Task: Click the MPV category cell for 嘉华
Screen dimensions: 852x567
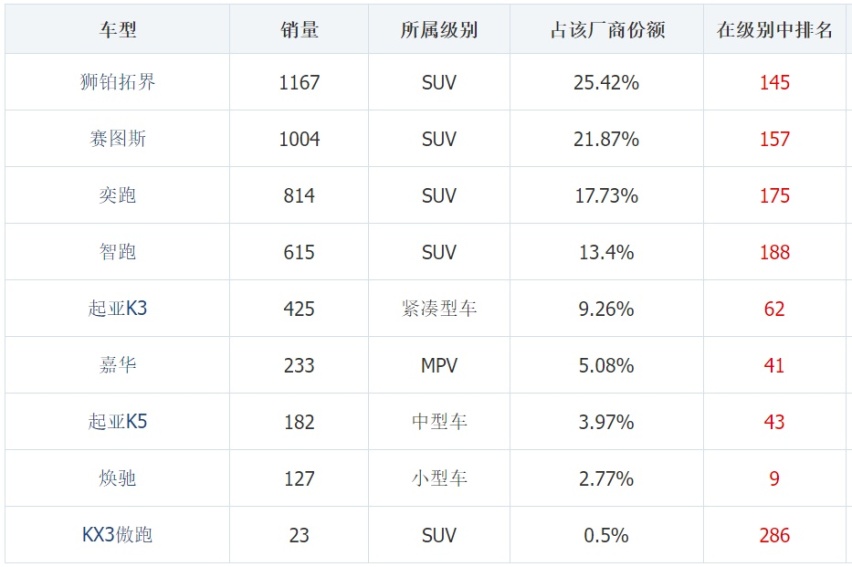Action: pyautogui.click(x=439, y=365)
